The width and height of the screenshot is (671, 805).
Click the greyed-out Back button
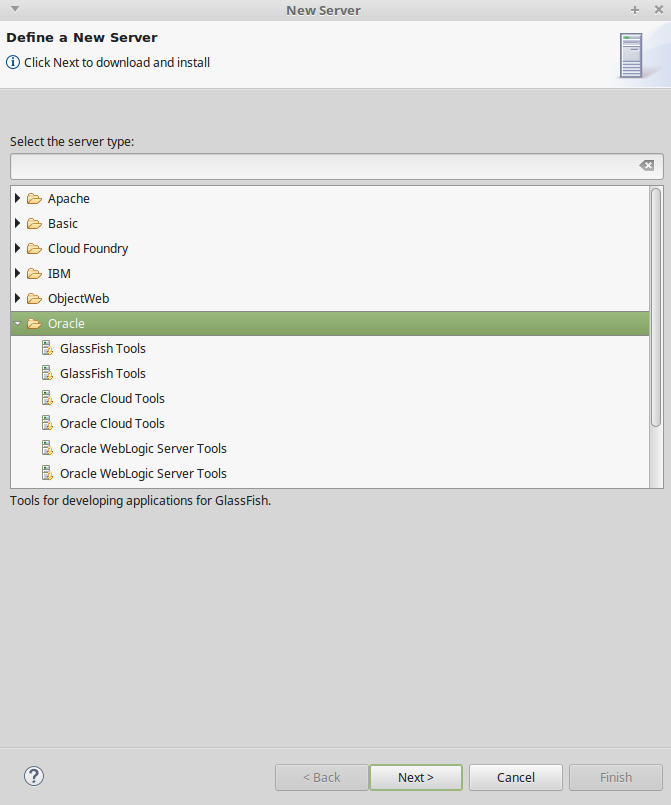point(321,777)
